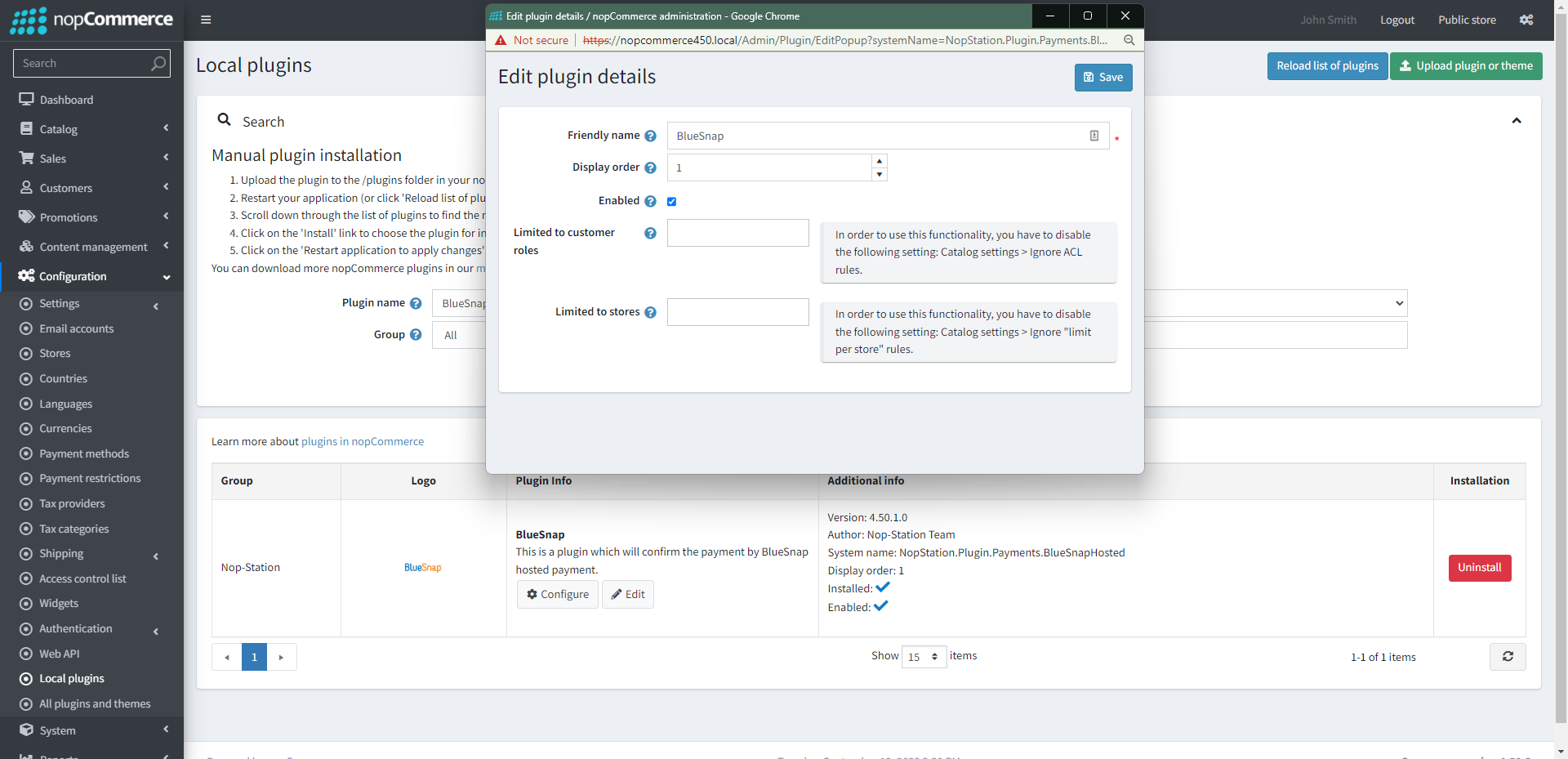
Task: Click the popup address bar URL
Action: point(845,40)
